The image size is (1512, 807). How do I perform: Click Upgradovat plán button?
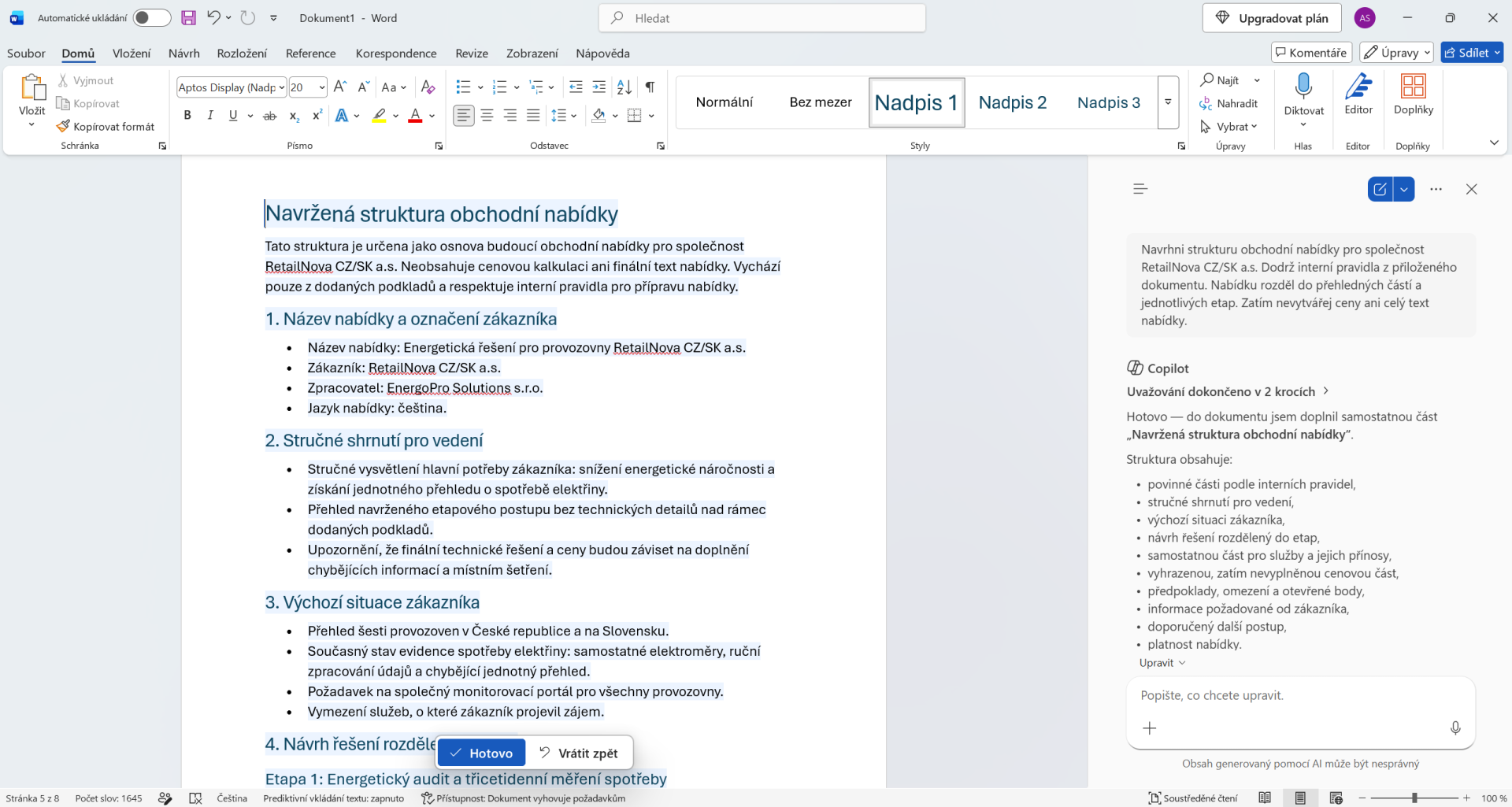click(1272, 18)
